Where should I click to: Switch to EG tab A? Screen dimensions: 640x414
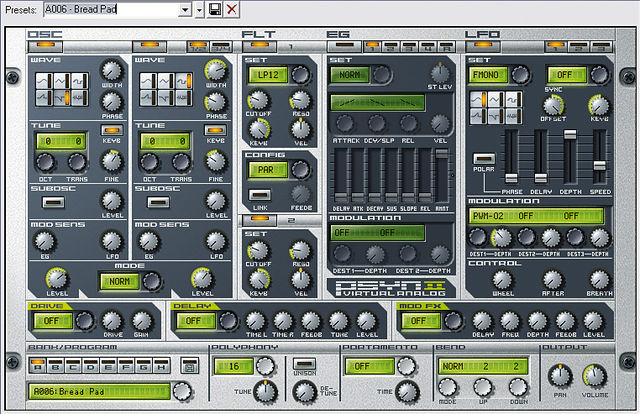point(447,47)
